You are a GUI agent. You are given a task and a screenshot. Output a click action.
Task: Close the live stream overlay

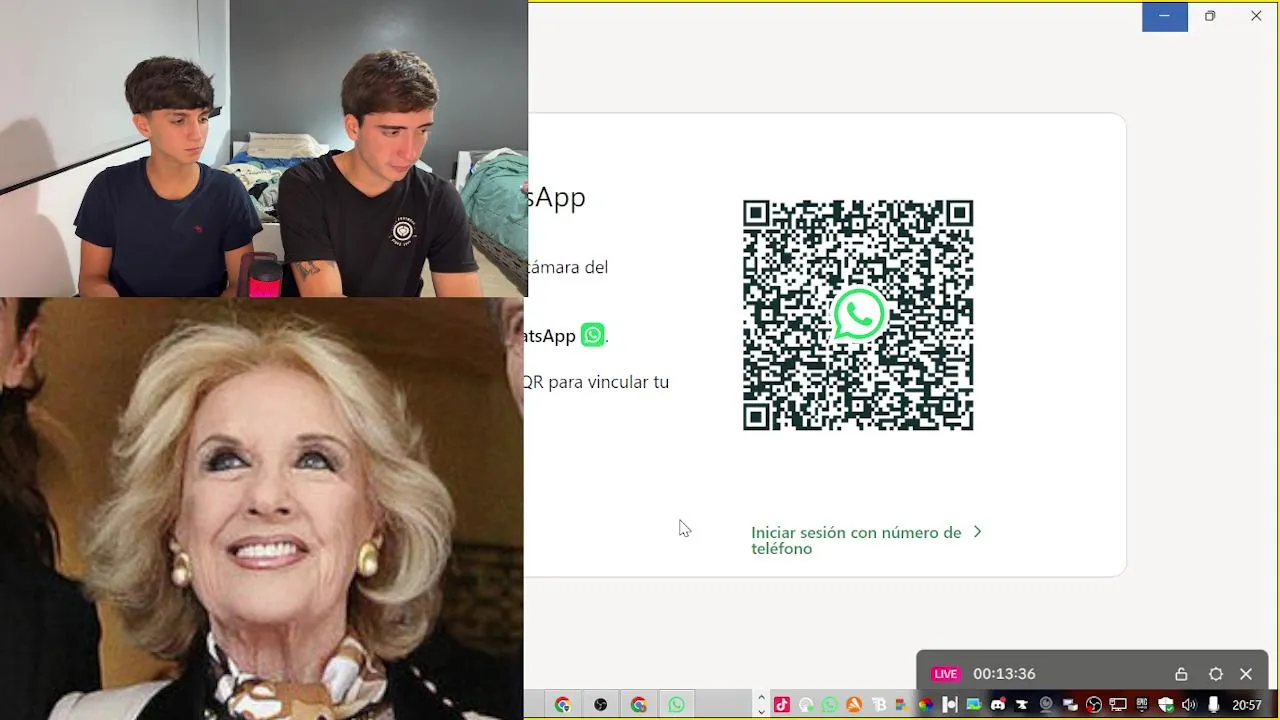coord(1246,674)
